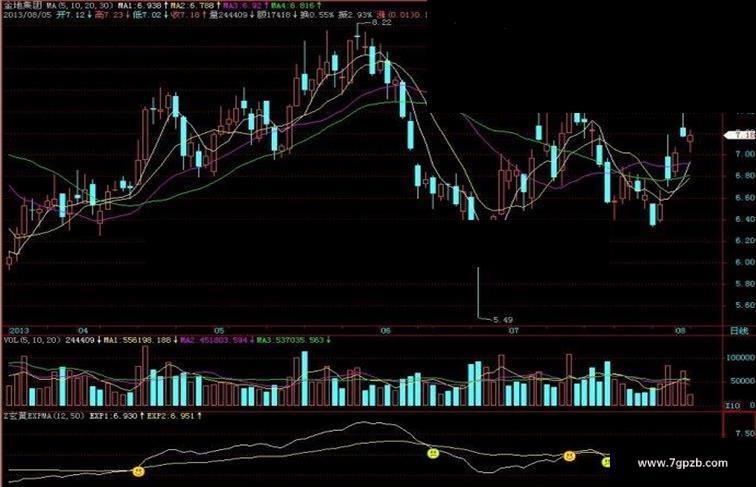Click the current price tag 7.18 on axis
The width and height of the screenshot is (756, 487).
pyautogui.click(x=742, y=135)
